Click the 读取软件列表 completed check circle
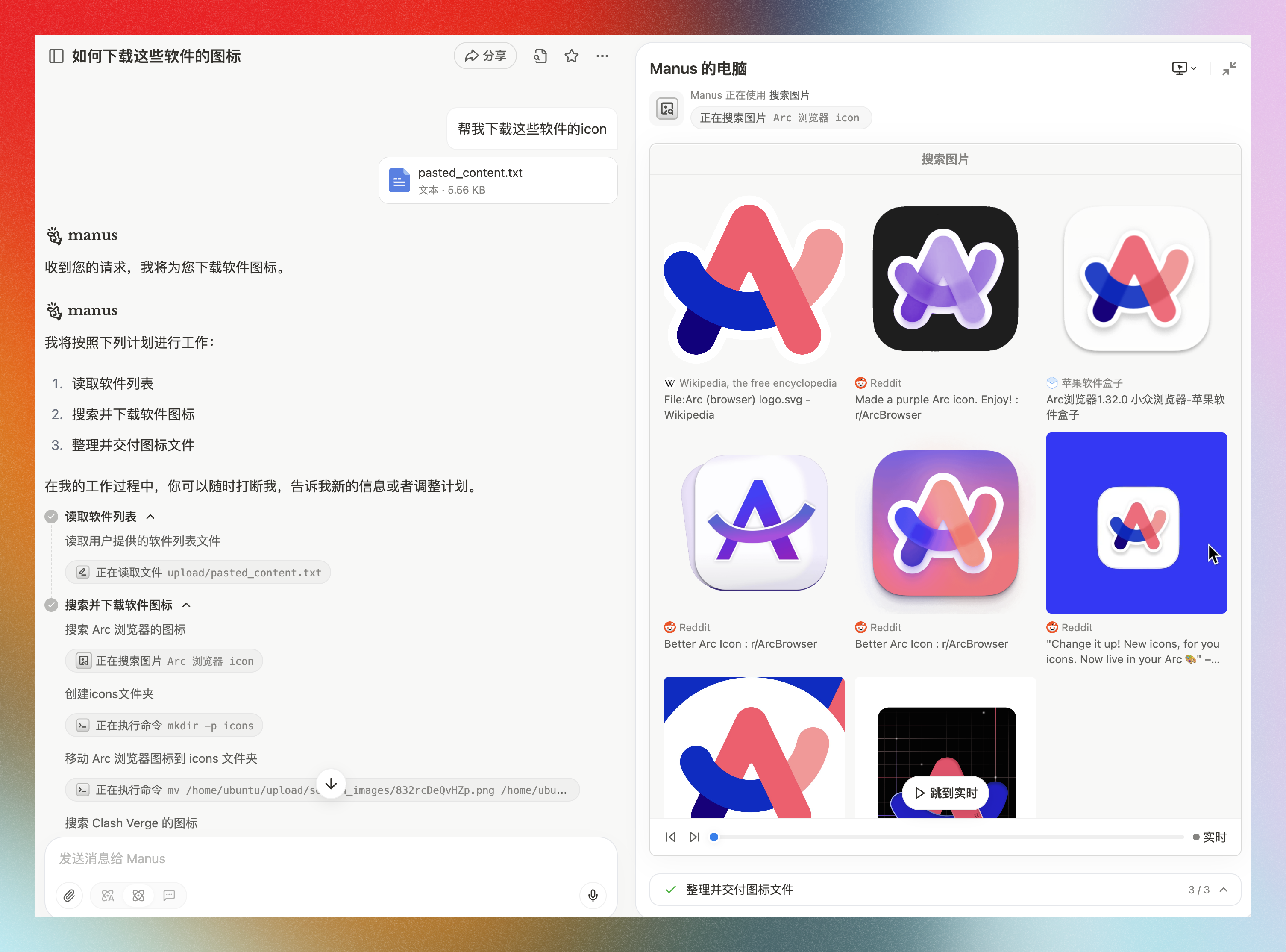This screenshot has width=1286, height=952. pyautogui.click(x=51, y=516)
